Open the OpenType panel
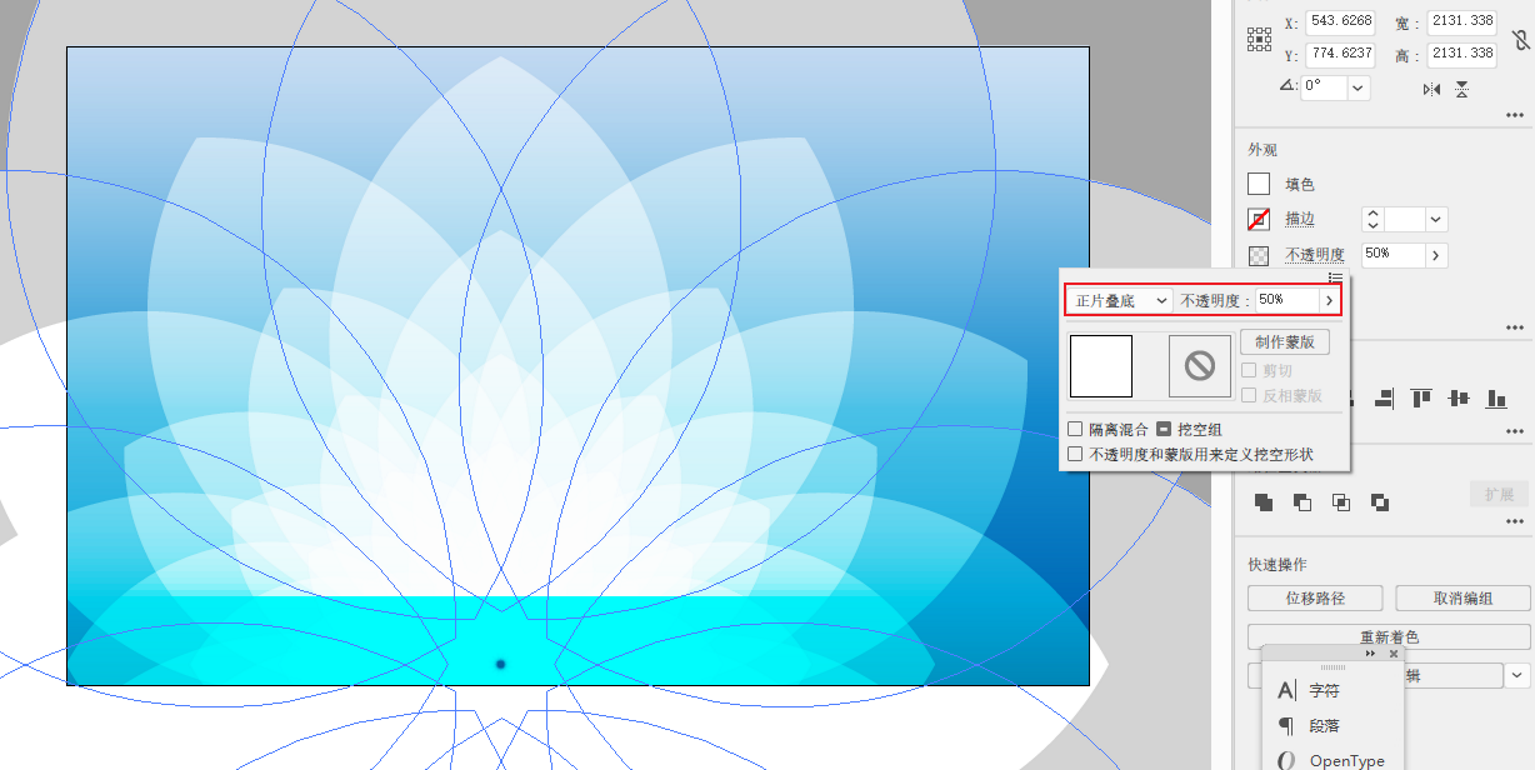This screenshot has height=770, width=1535. [1333, 761]
